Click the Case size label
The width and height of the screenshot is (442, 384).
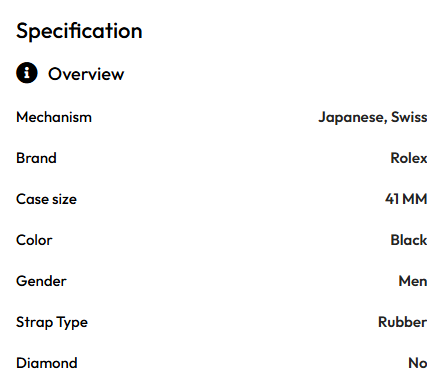tap(46, 199)
